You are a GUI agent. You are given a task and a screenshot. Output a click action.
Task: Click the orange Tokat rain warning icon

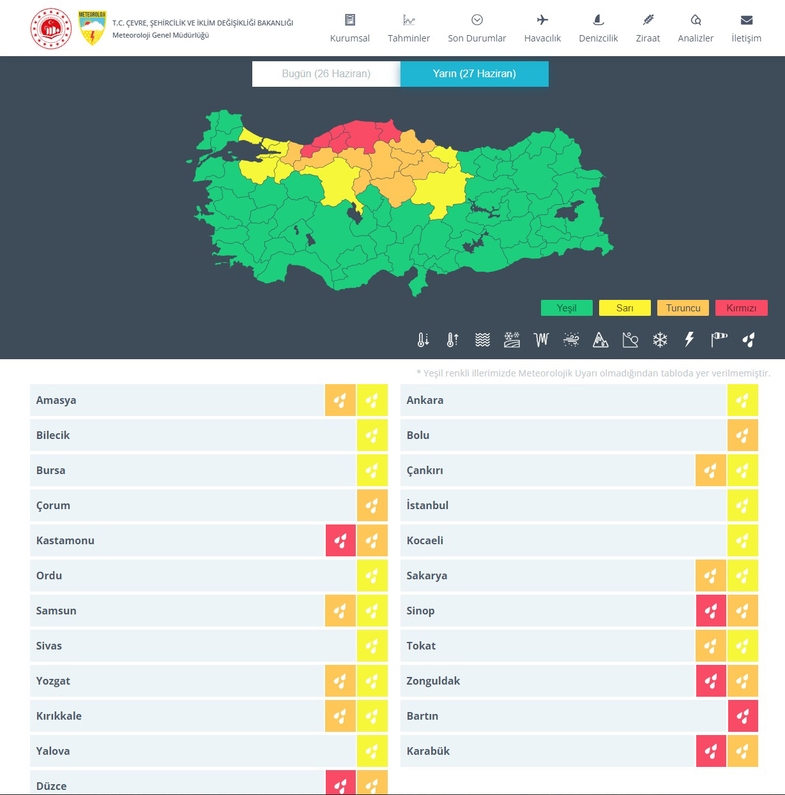(711, 646)
